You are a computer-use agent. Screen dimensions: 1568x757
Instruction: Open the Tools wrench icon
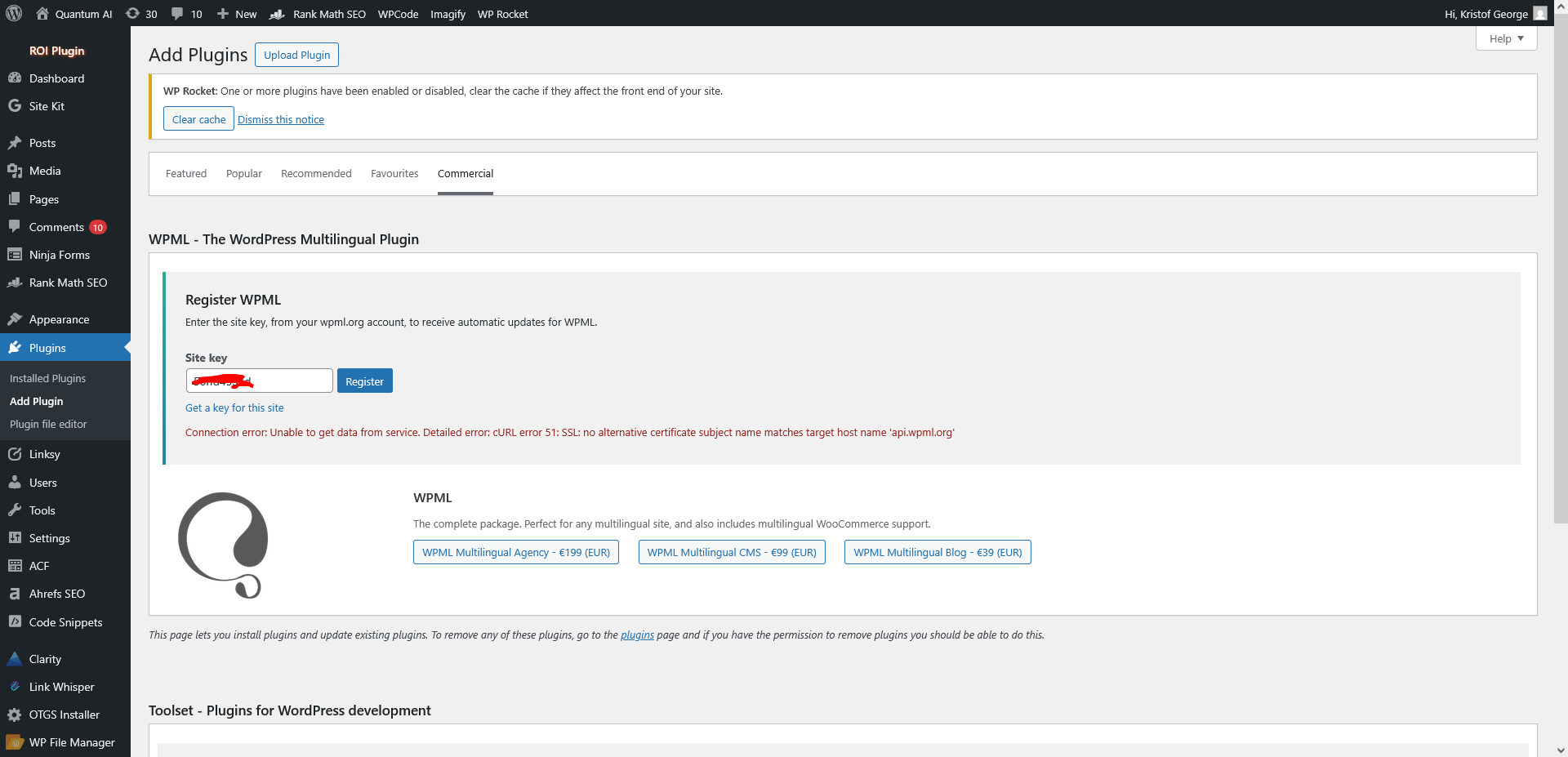(x=15, y=510)
